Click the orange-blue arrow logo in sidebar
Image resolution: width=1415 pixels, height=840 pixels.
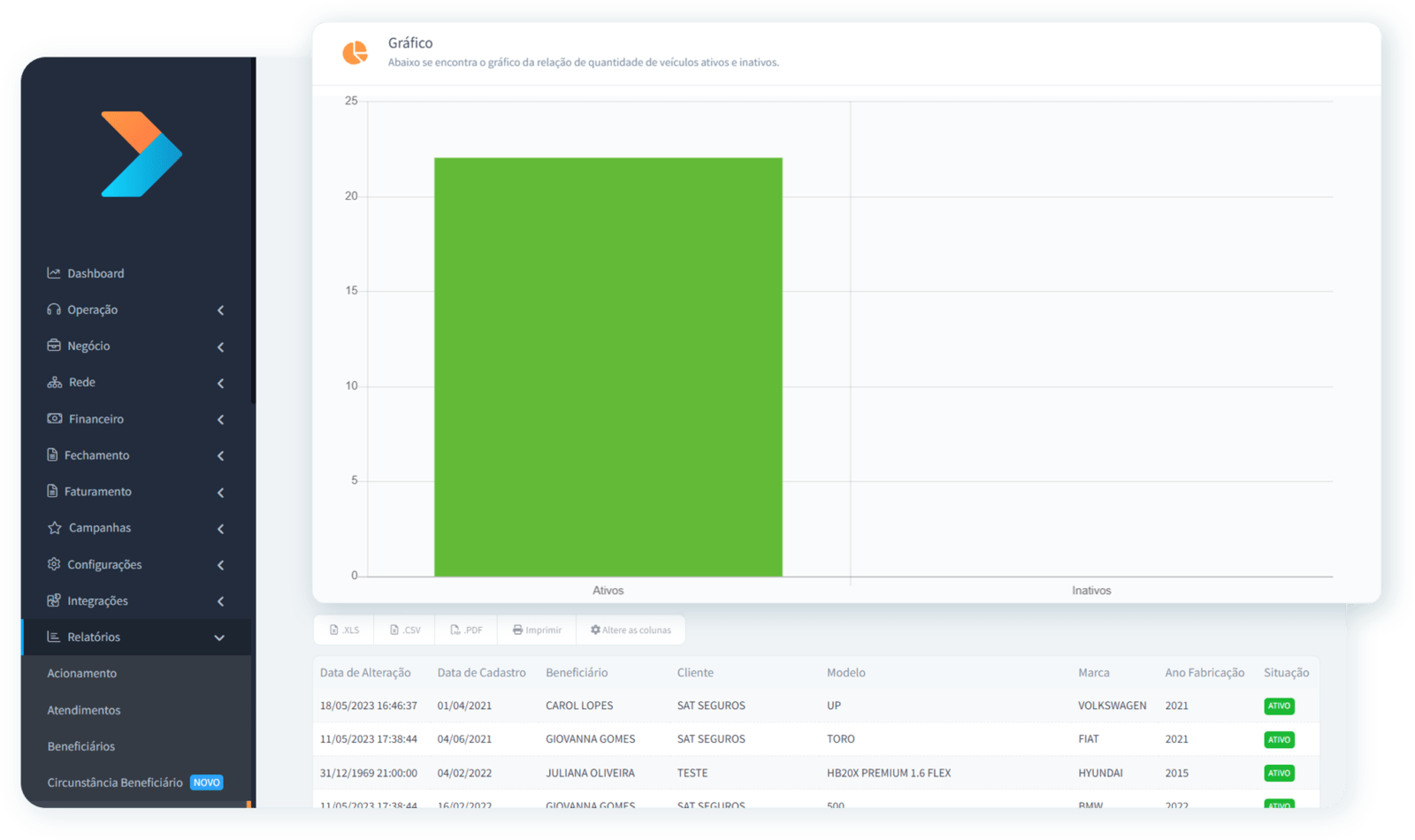(141, 154)
